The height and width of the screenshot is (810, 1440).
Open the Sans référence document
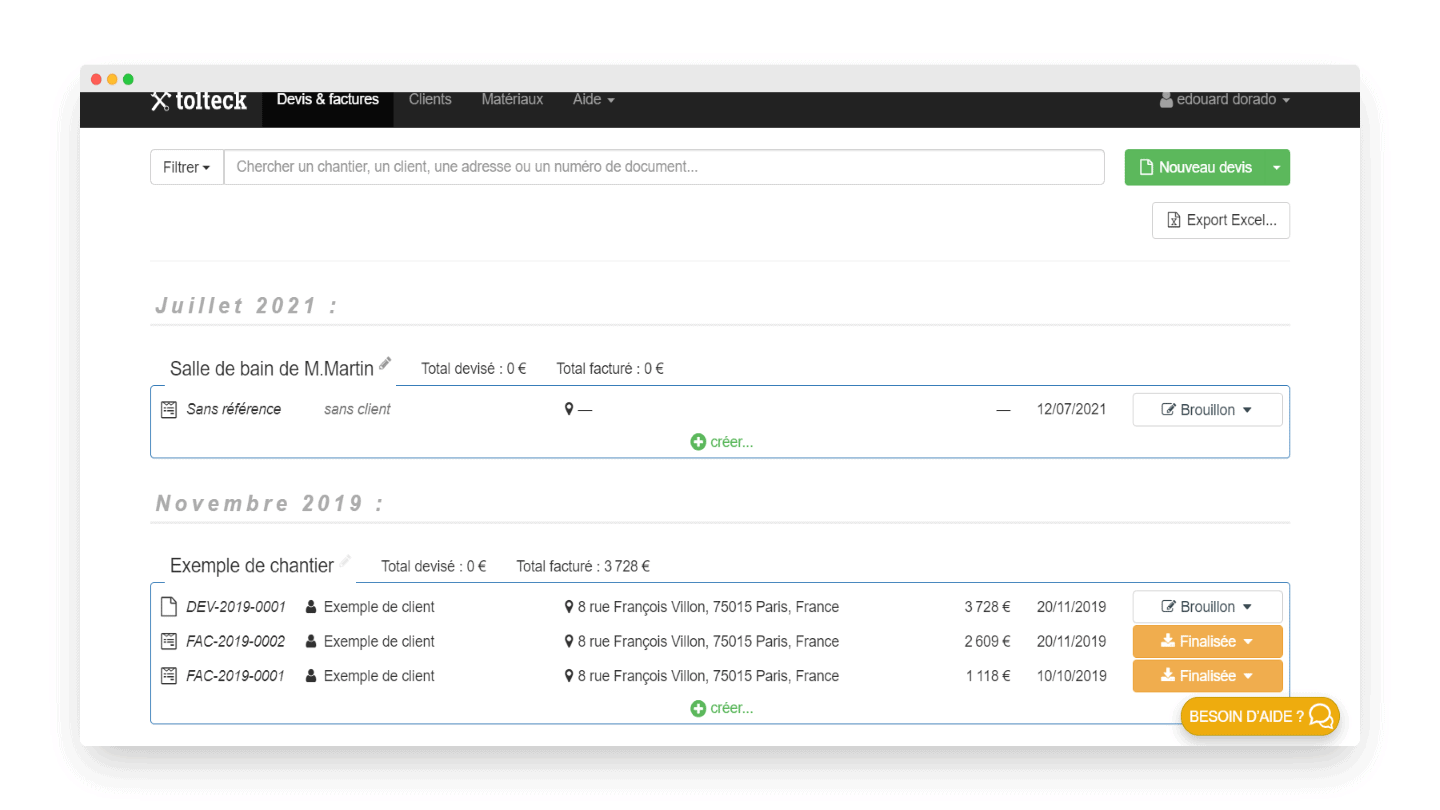234,409
